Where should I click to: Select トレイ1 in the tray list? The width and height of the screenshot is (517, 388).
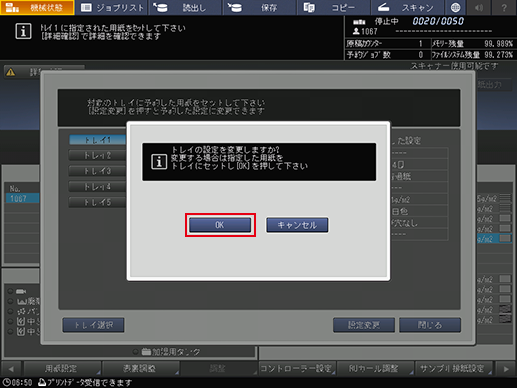coord(97,140)
